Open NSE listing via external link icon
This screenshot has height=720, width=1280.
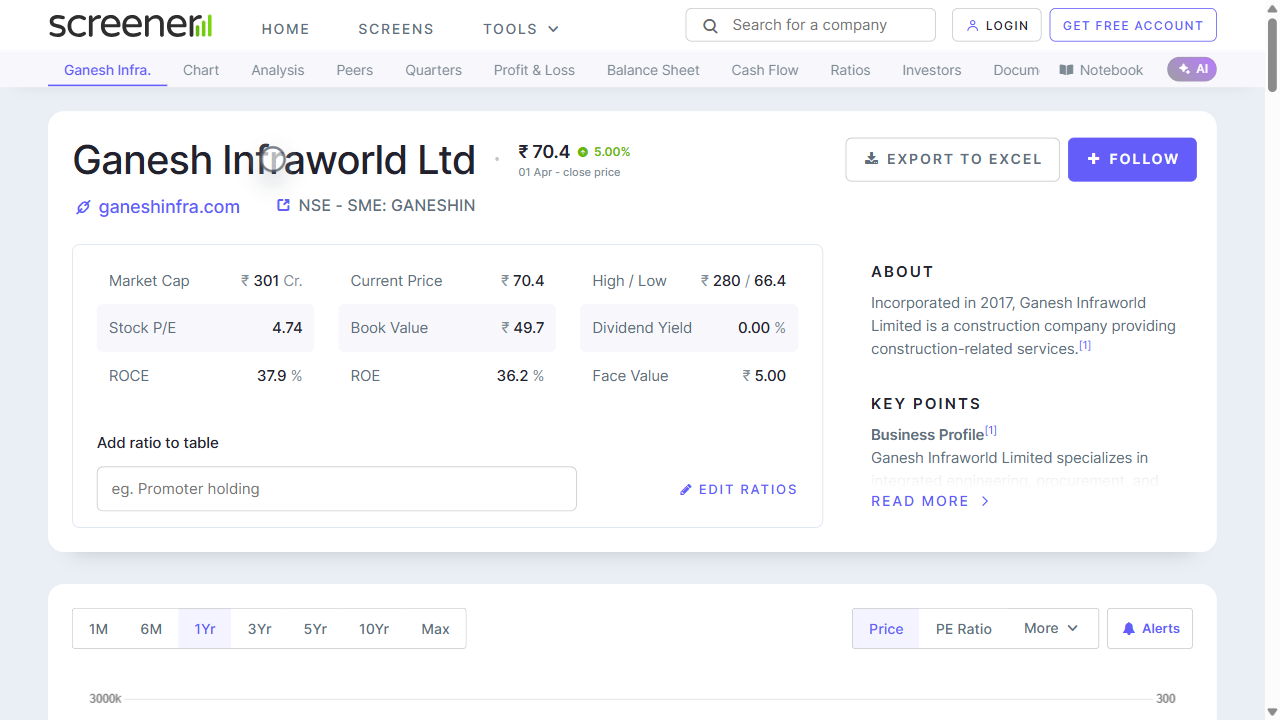283,204
